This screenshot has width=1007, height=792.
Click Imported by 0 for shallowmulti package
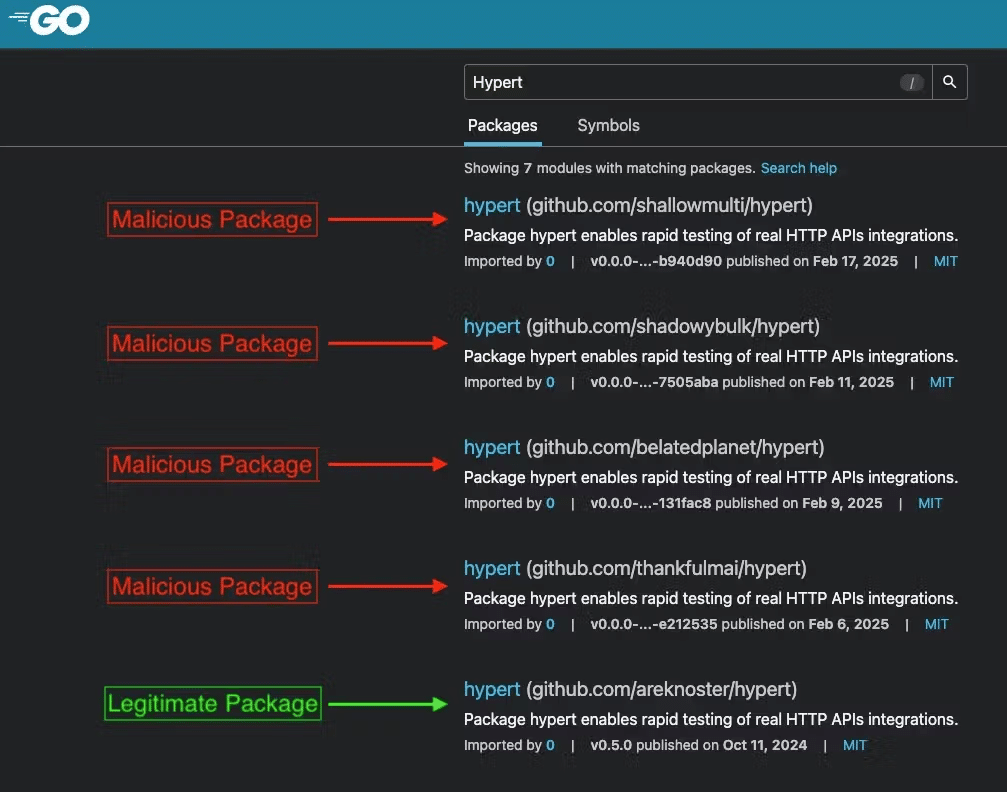click(x=509, y=261)
